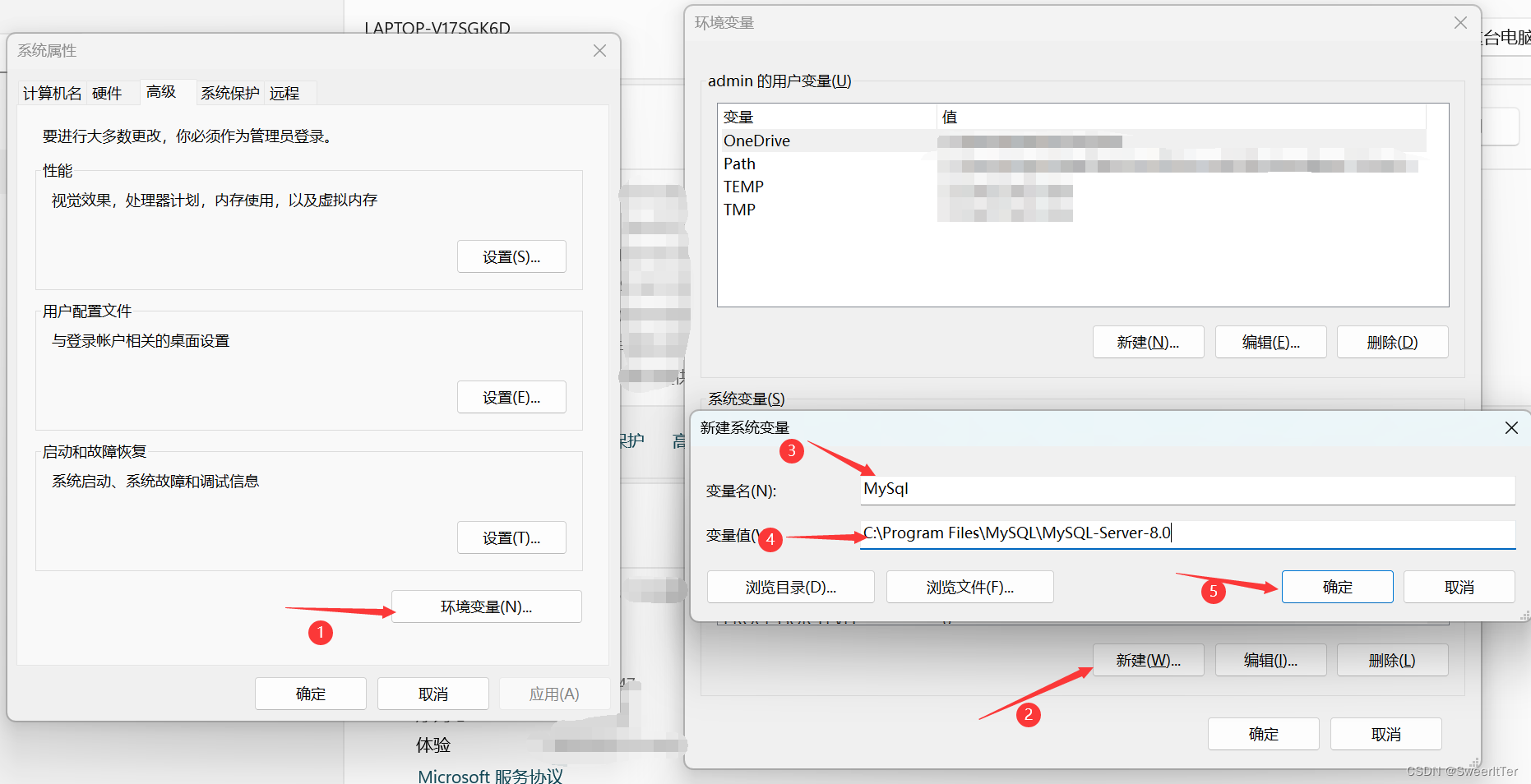Open performance 设置(S) options
The image size is (1531, 784).
pyautogui.click(x=511, y=256)
